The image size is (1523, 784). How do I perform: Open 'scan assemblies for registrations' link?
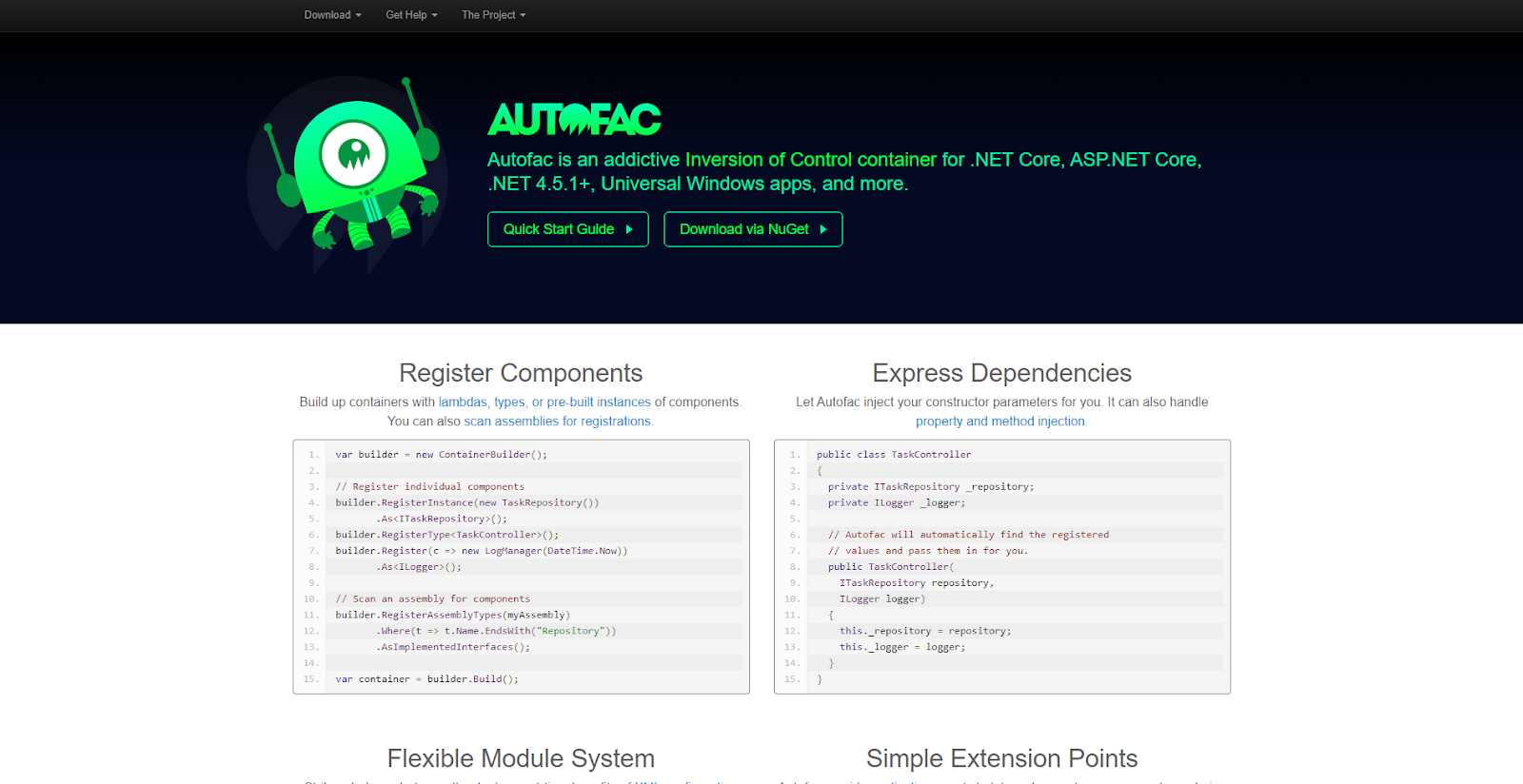tap(558, 421)
